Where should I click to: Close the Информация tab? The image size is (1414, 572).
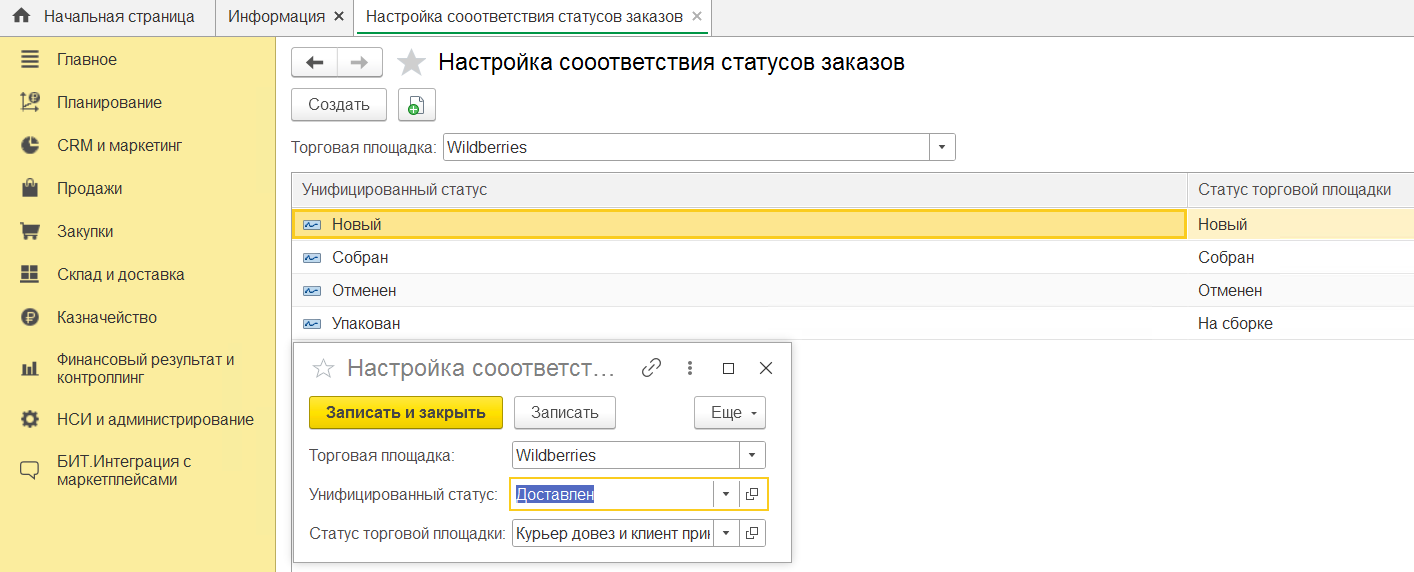(x=339, y=17)
